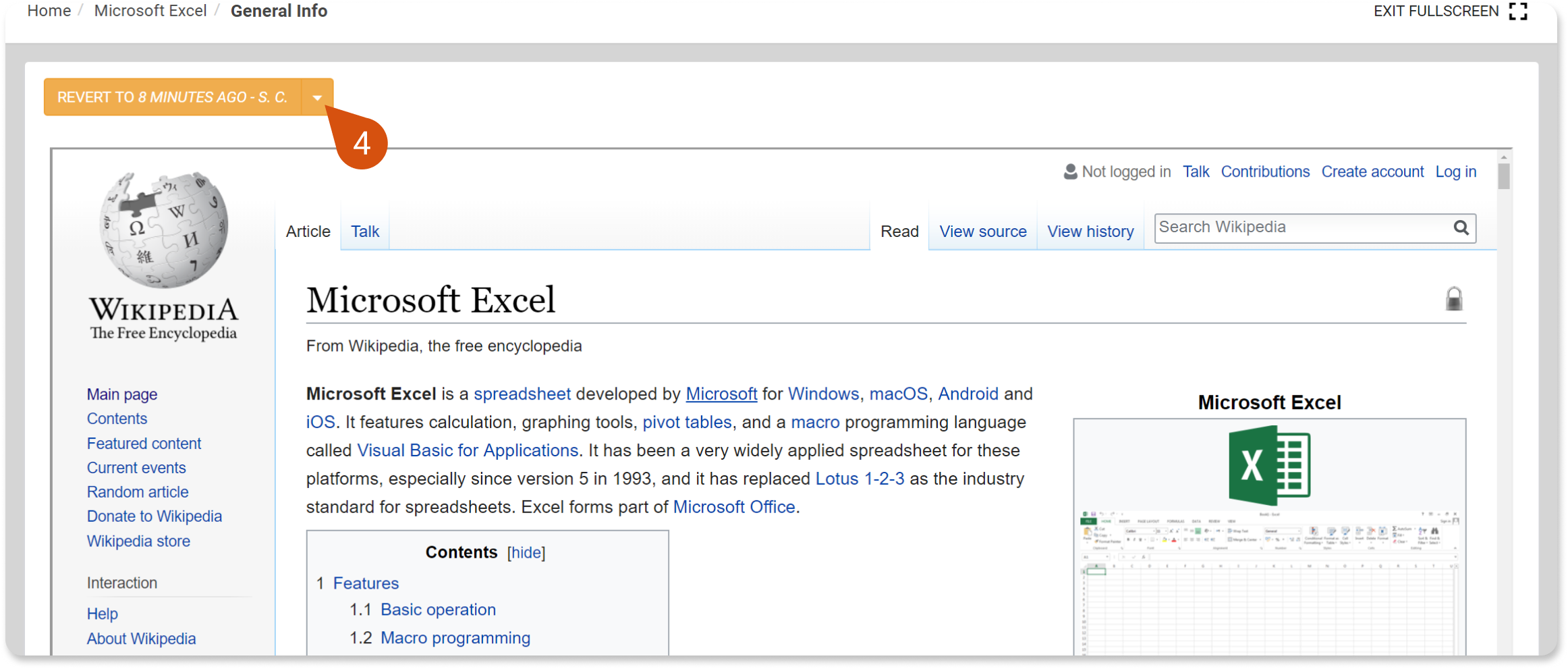Image resolution: width=1568 pixels, height=669 pixels.
Task: Open Contributions link
Action: (1265, 172)
